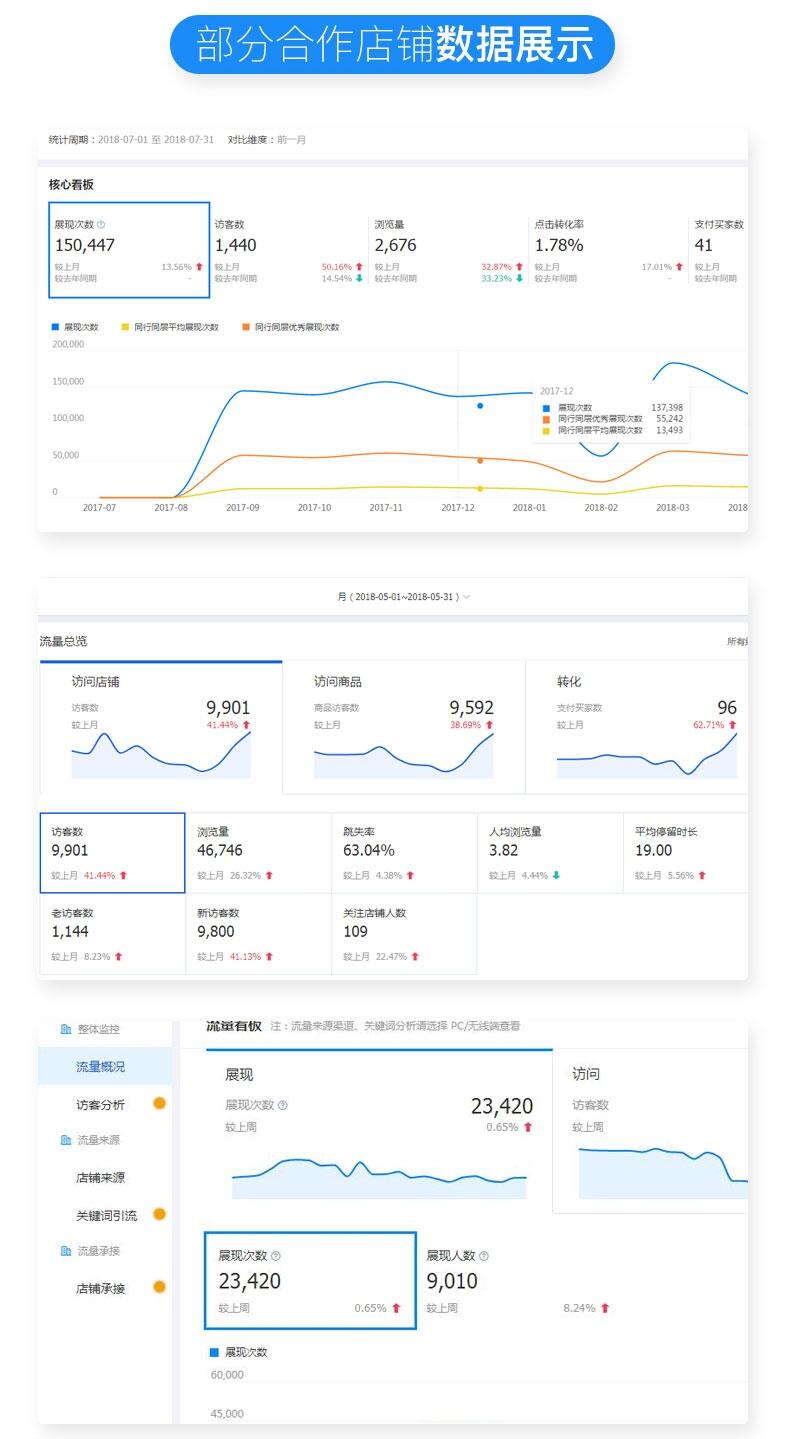This screenshot has width=790, height=1439.
Task: Click blue 展现次数 legend swatch above 60,000 axis
Action: point(214,1352)
